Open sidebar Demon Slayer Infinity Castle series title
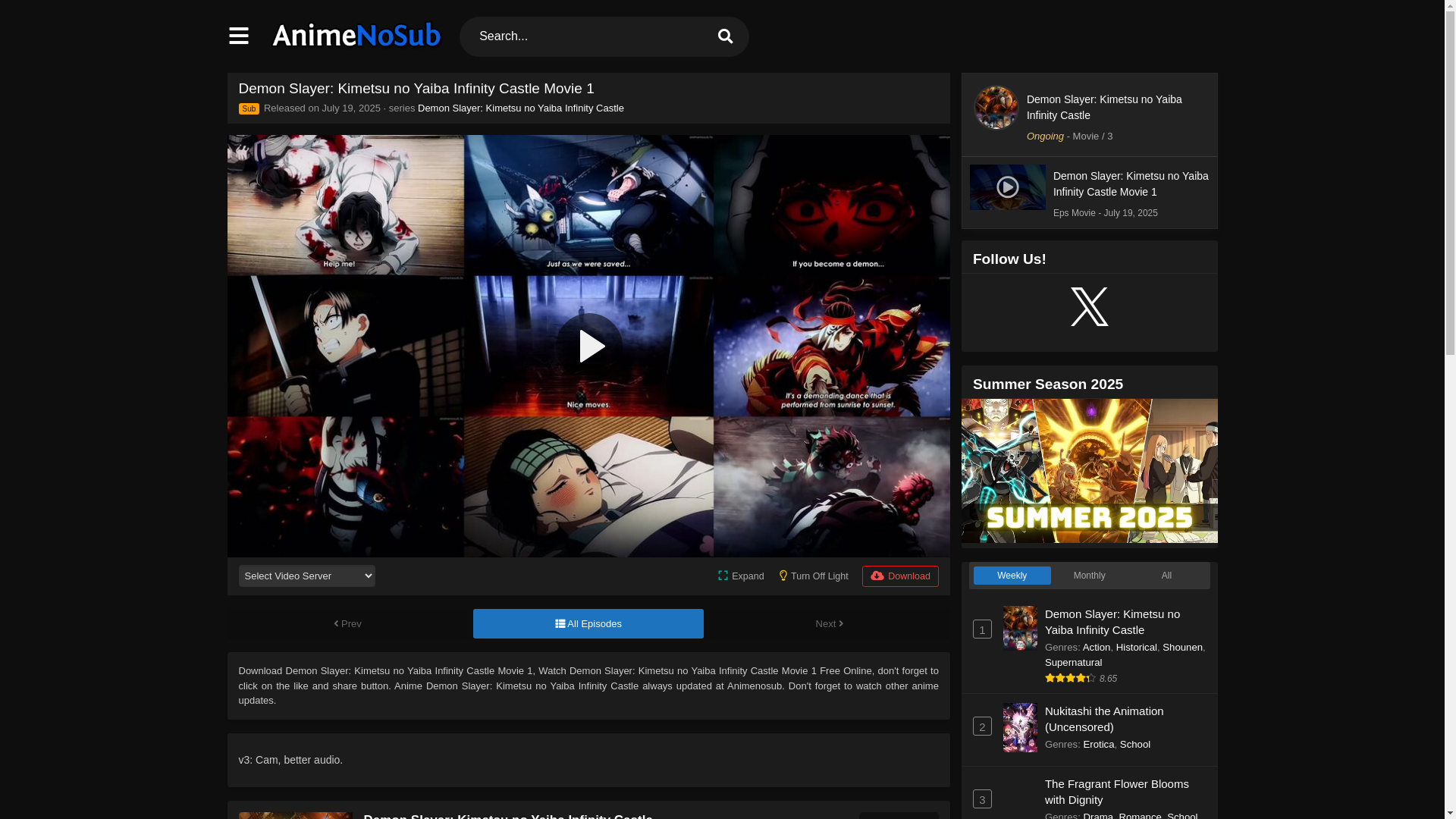Screen dimensions: 1456x819 (1104, 107)
